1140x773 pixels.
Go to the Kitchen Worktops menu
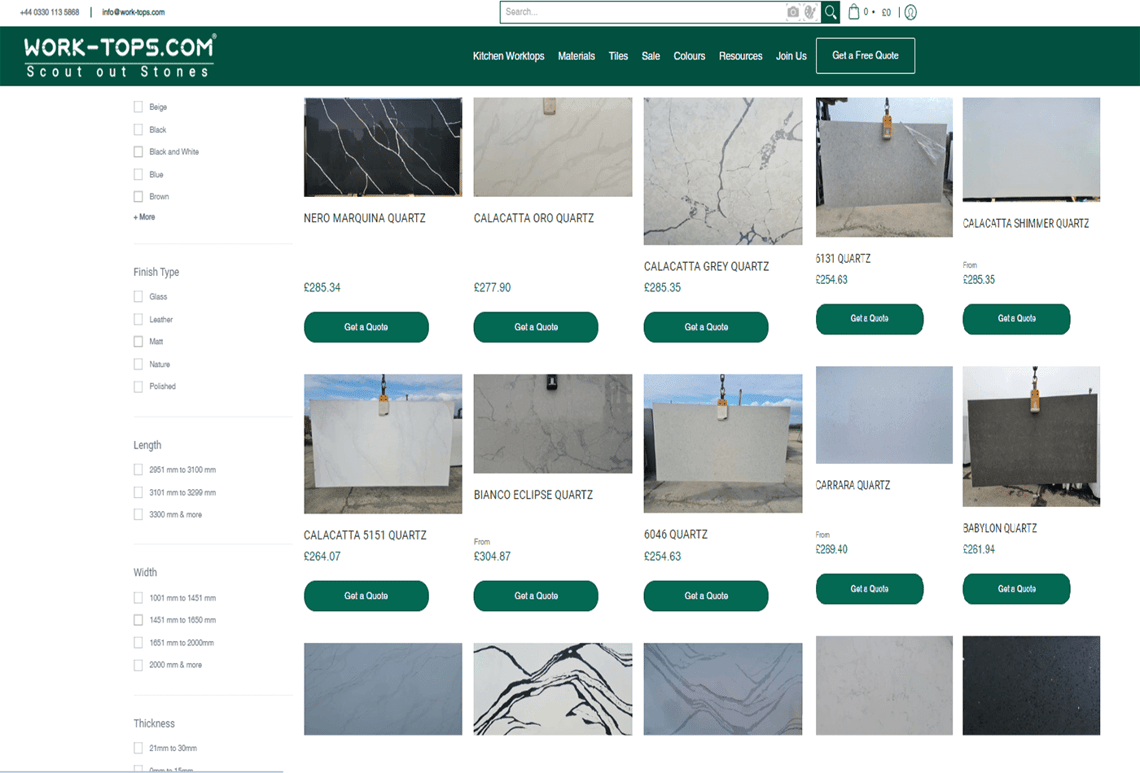[x=508, y=56]
